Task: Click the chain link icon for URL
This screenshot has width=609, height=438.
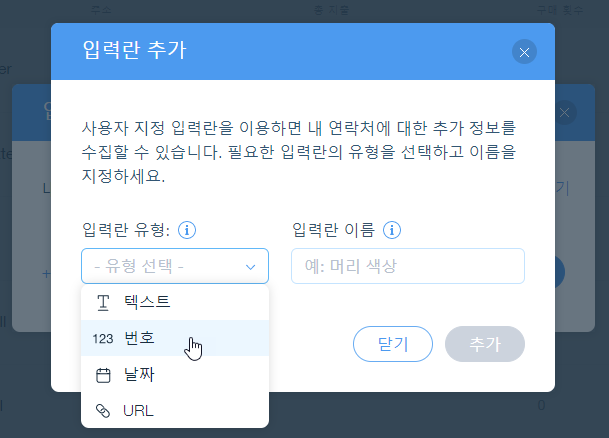Action: click(102, 411)
